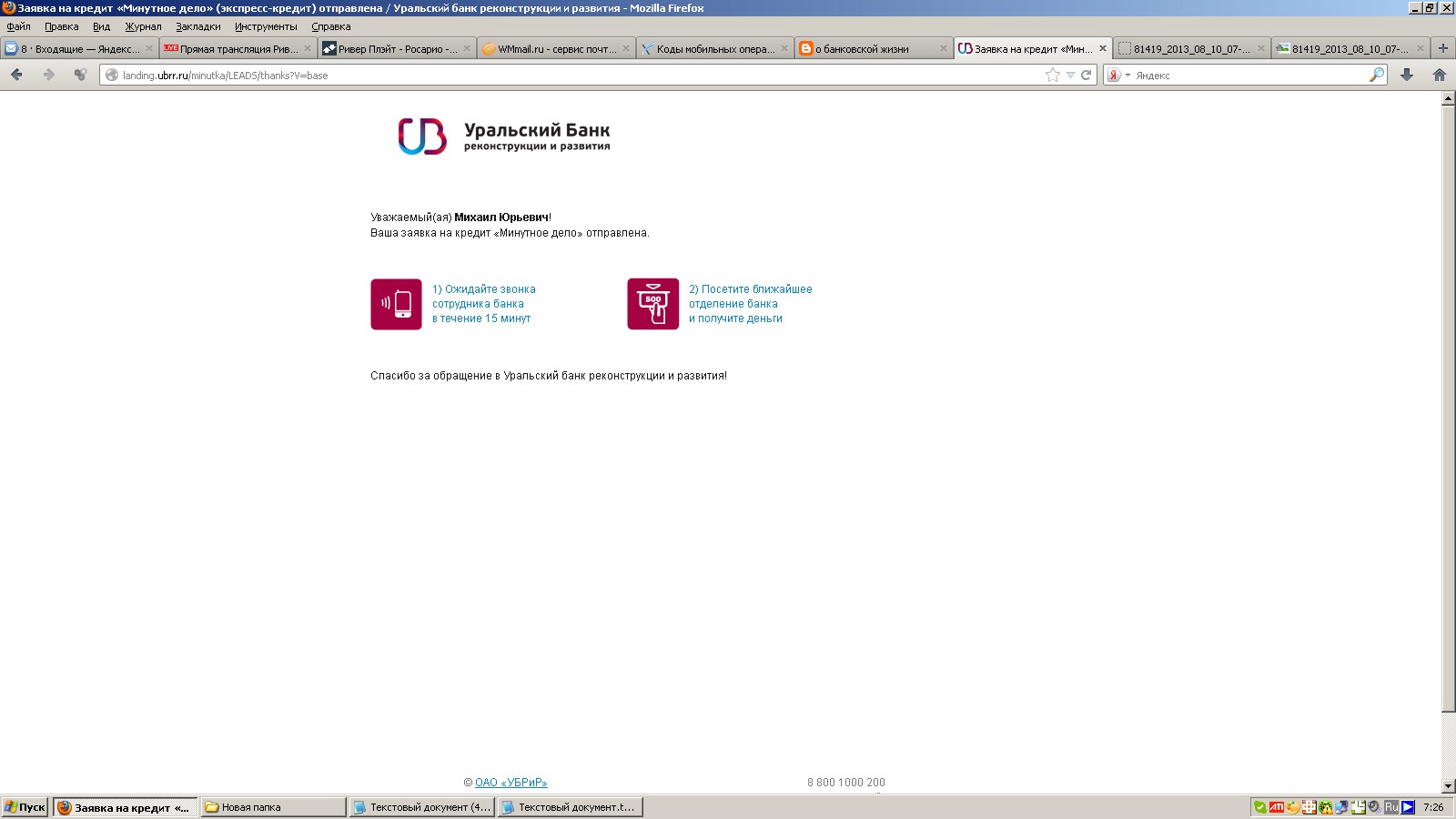Click the site identity globe icon in address bar
Viewport: 1456px width, 819px height.
point(112,76)
